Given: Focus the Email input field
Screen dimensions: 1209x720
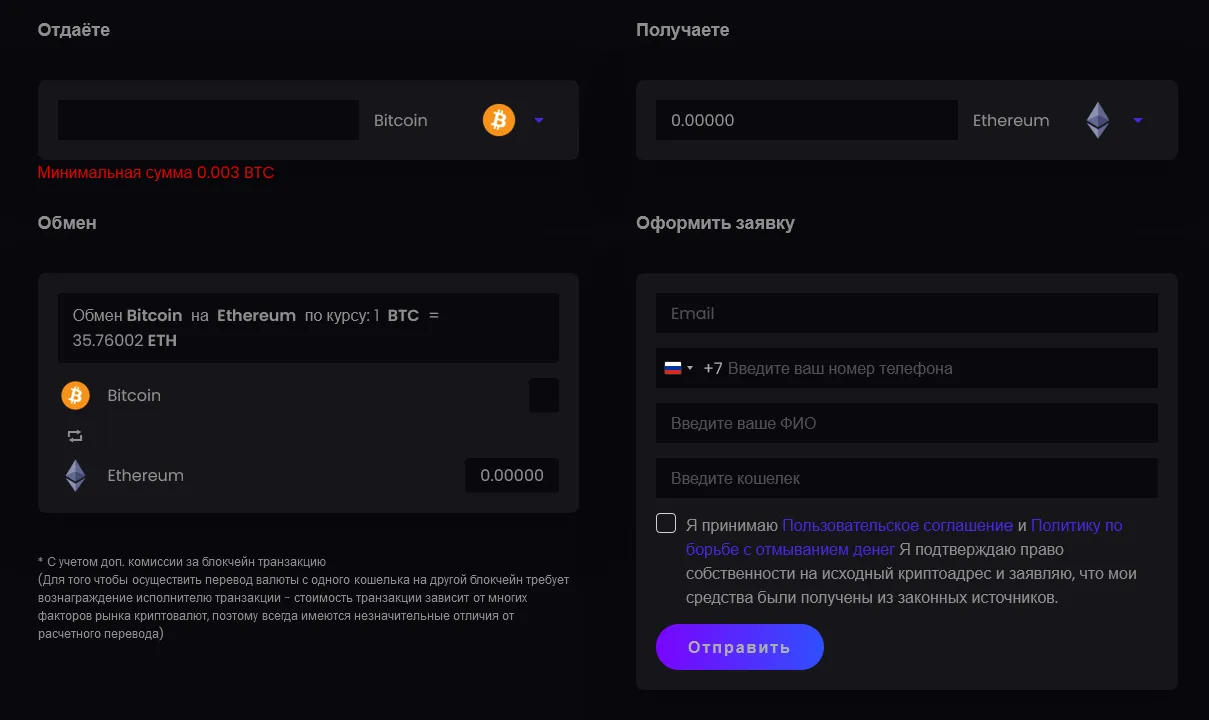Looking at the screenshot, I should click(x=907, y=313).
